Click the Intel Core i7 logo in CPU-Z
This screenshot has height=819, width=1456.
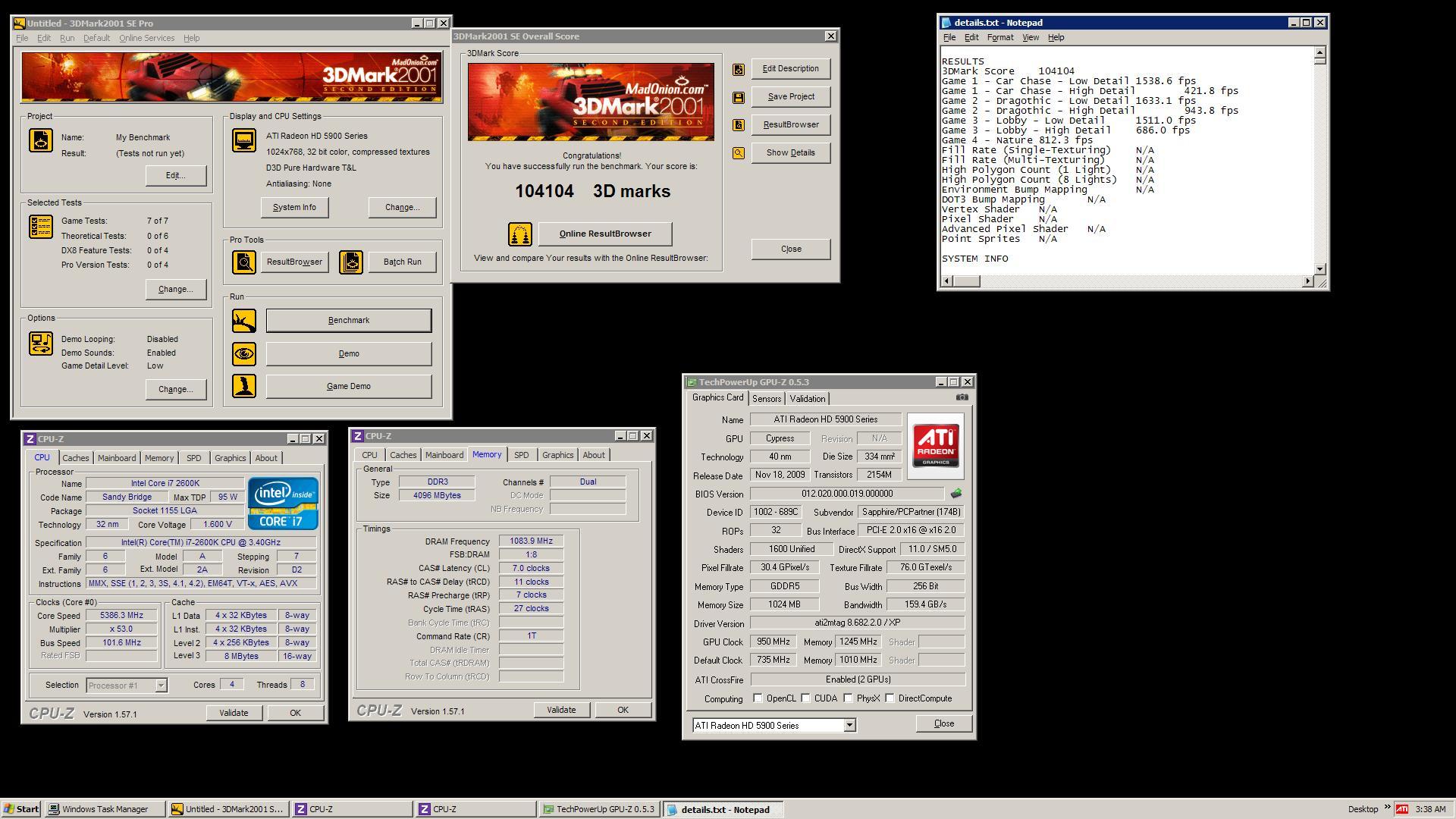283,504
